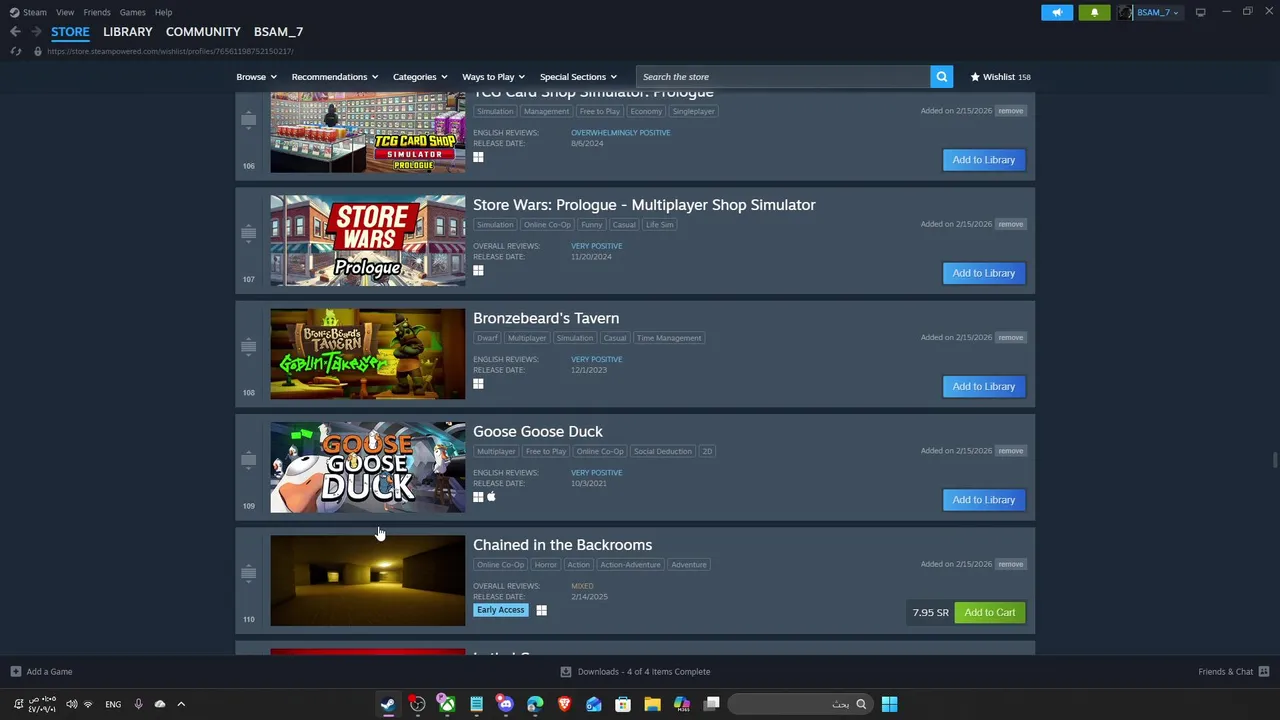The width and height of the screenshot is (1280, 720).
Task: Expand the Special Sections dropdown
Action: 578,77
